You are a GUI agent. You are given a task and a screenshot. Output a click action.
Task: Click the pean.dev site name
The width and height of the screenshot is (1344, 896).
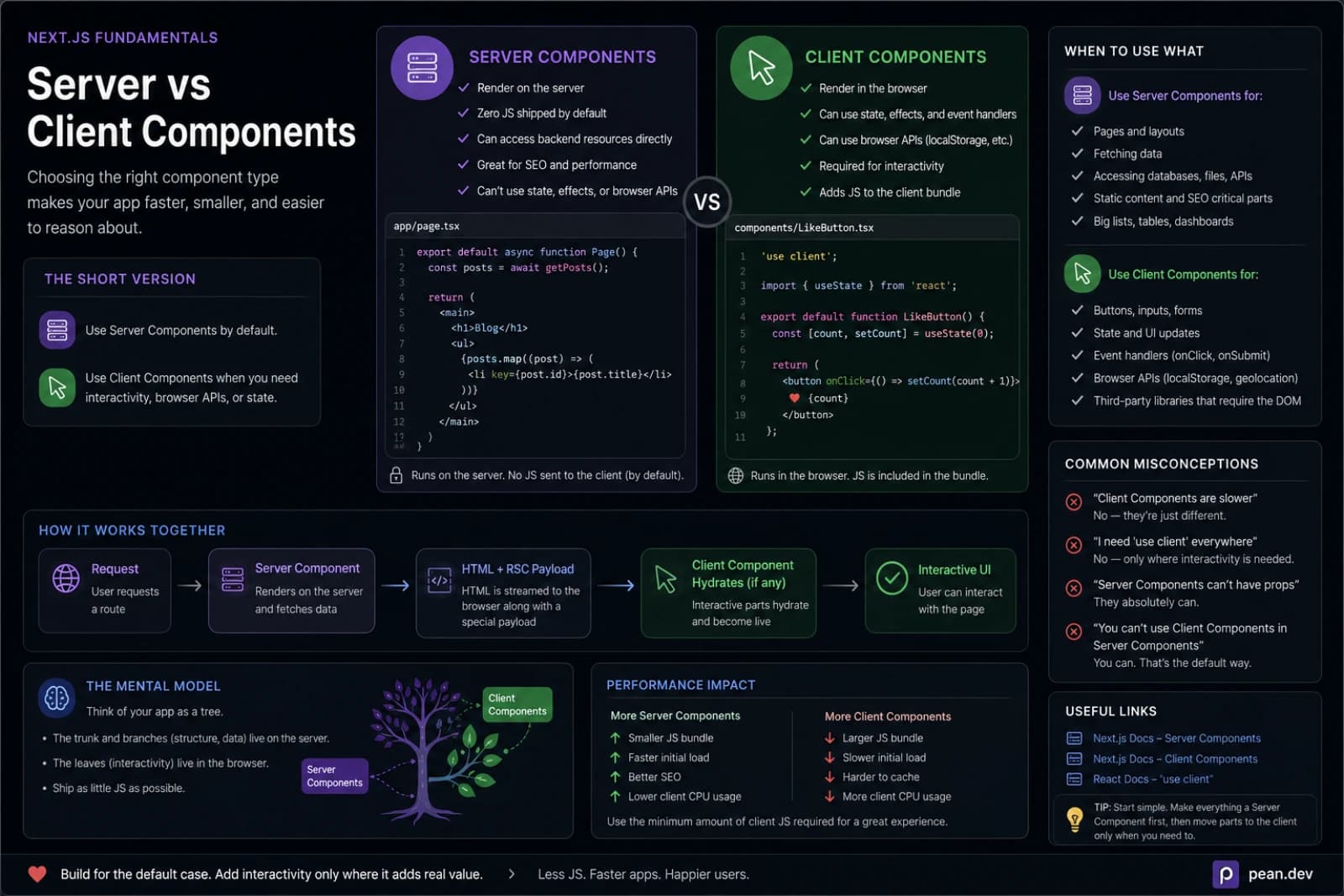(1280, 874)
